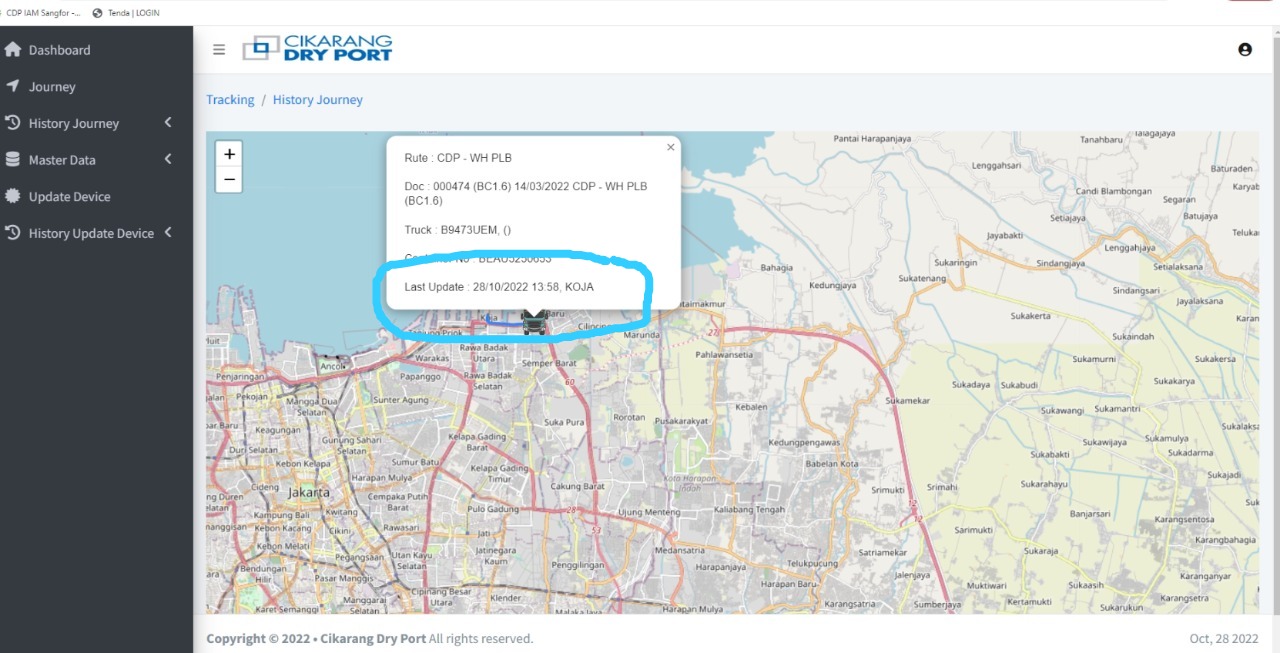The width and height of the screenshot is (1280, 653).
Task: Zoom out the map with minus button
Action: click(x=229, y=179)
